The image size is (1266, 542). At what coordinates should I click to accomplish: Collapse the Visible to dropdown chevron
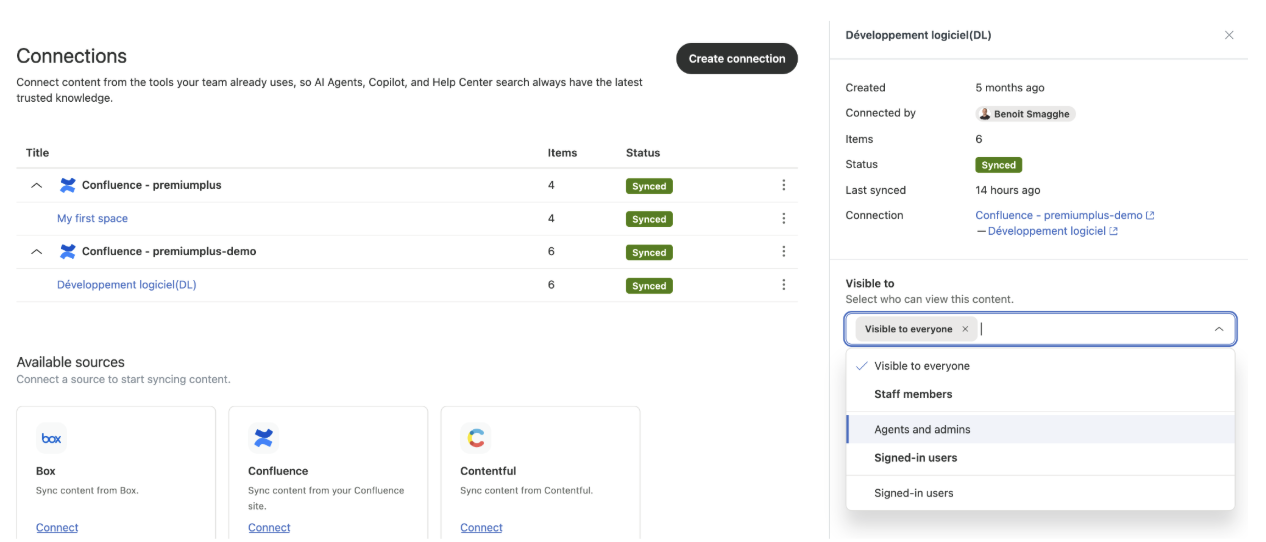pyautogui.click(x=1218, y=329)
